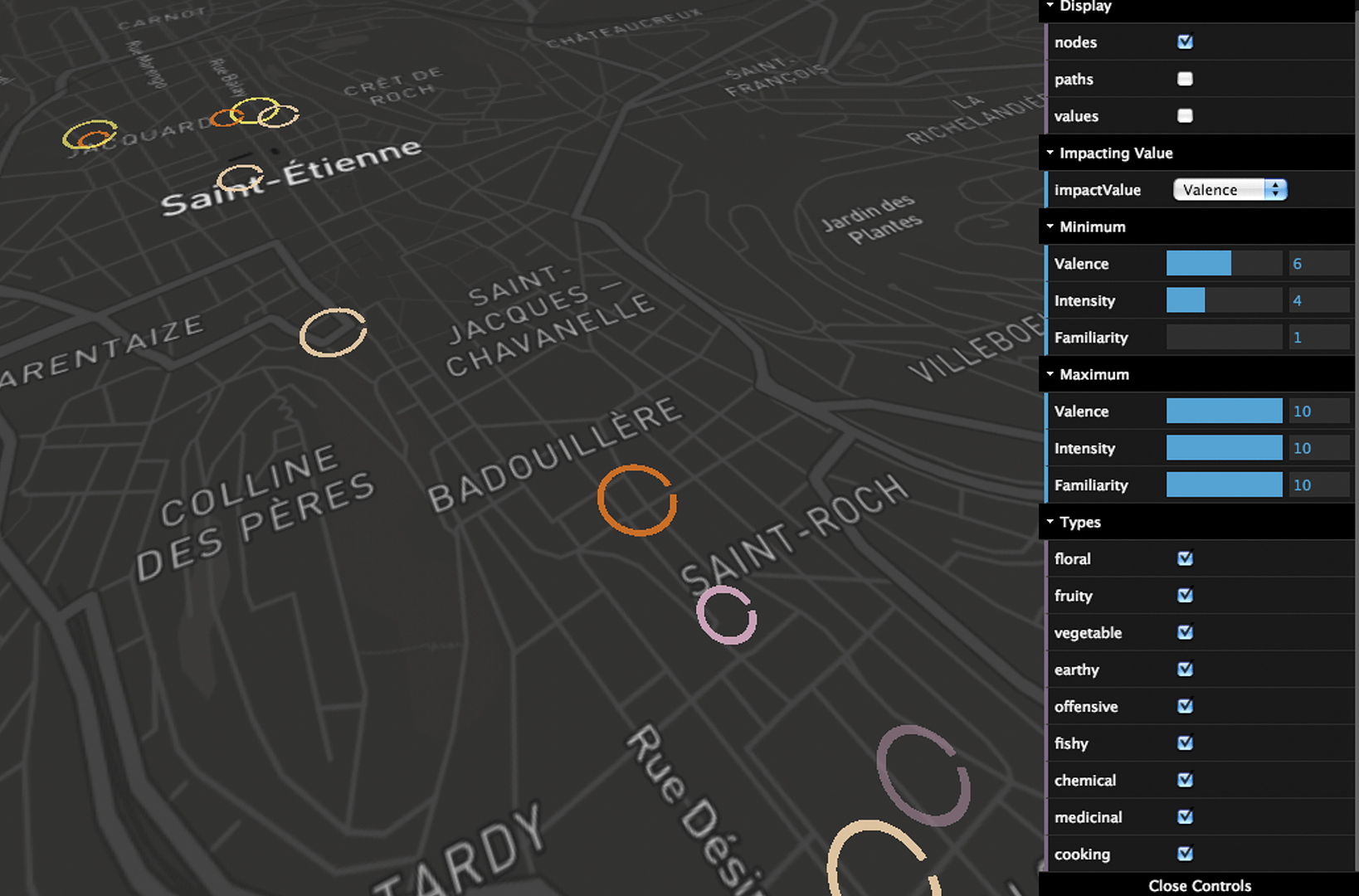Open the impactValue Valence dropdown

pyautogui.click(x=1229, y=190)
